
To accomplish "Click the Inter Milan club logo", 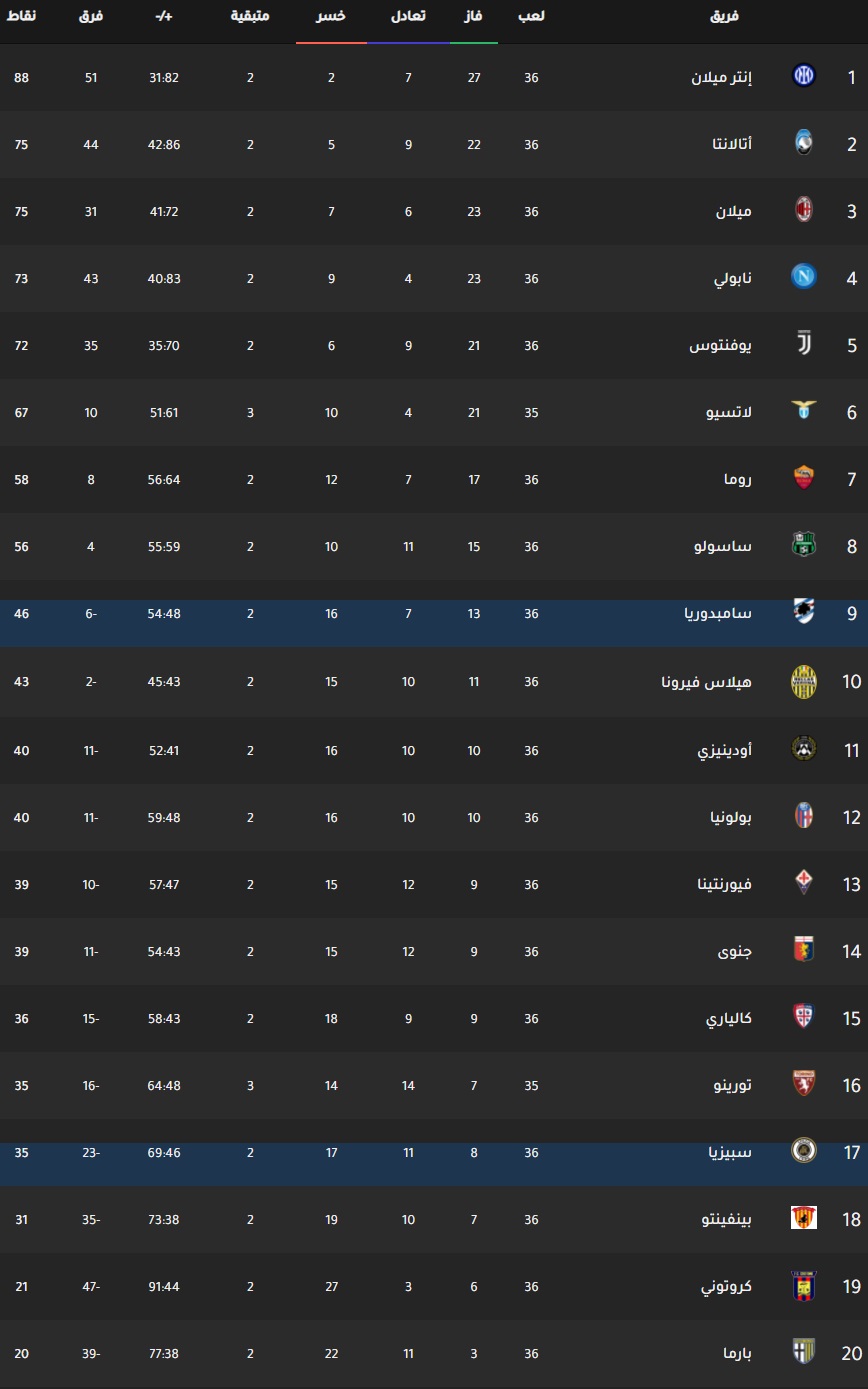I will pos(804,75).
